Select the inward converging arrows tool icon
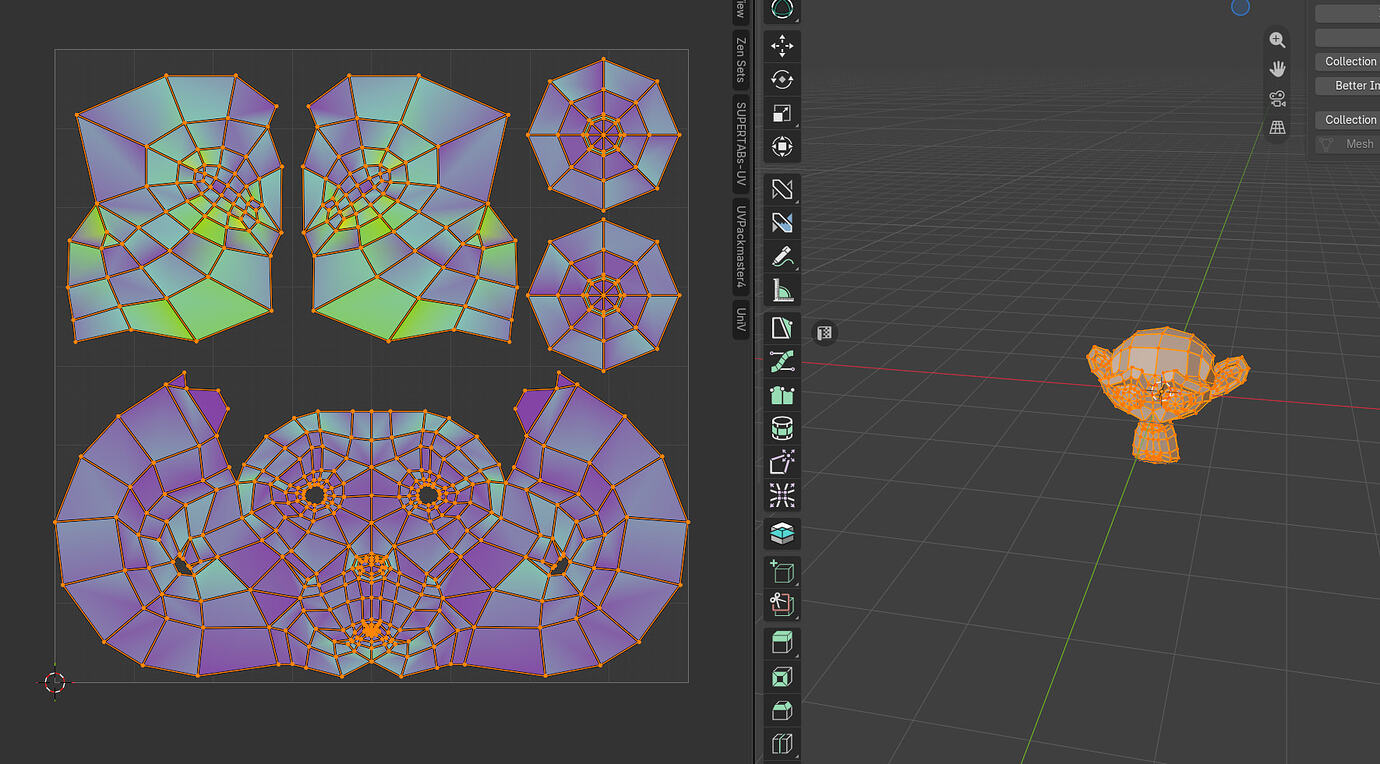Screen dimensions: 1380x764 coord(782,495)
